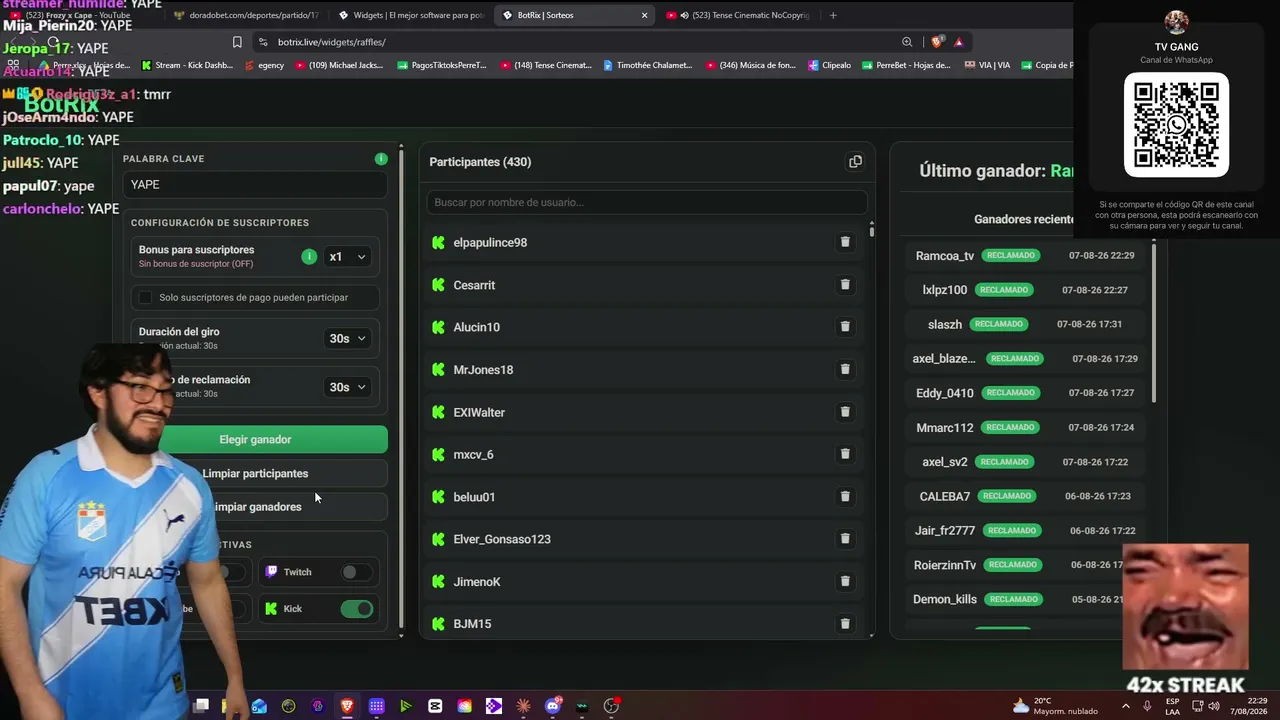
Task: Remove Elver_Gonsaso123 with trash icon
Action: [845, 539]
